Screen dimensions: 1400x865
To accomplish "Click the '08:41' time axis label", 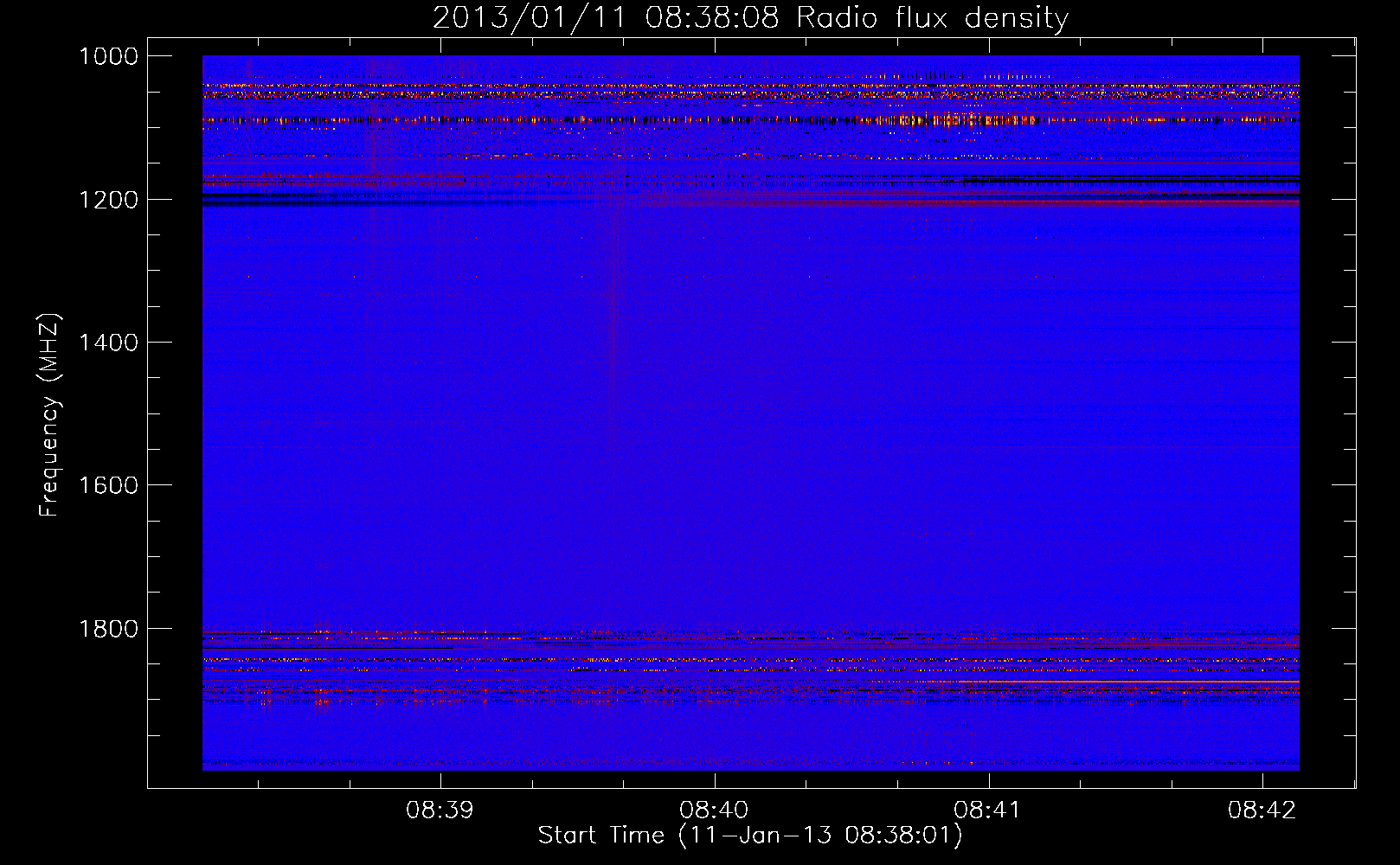I will tap(987, 810).
